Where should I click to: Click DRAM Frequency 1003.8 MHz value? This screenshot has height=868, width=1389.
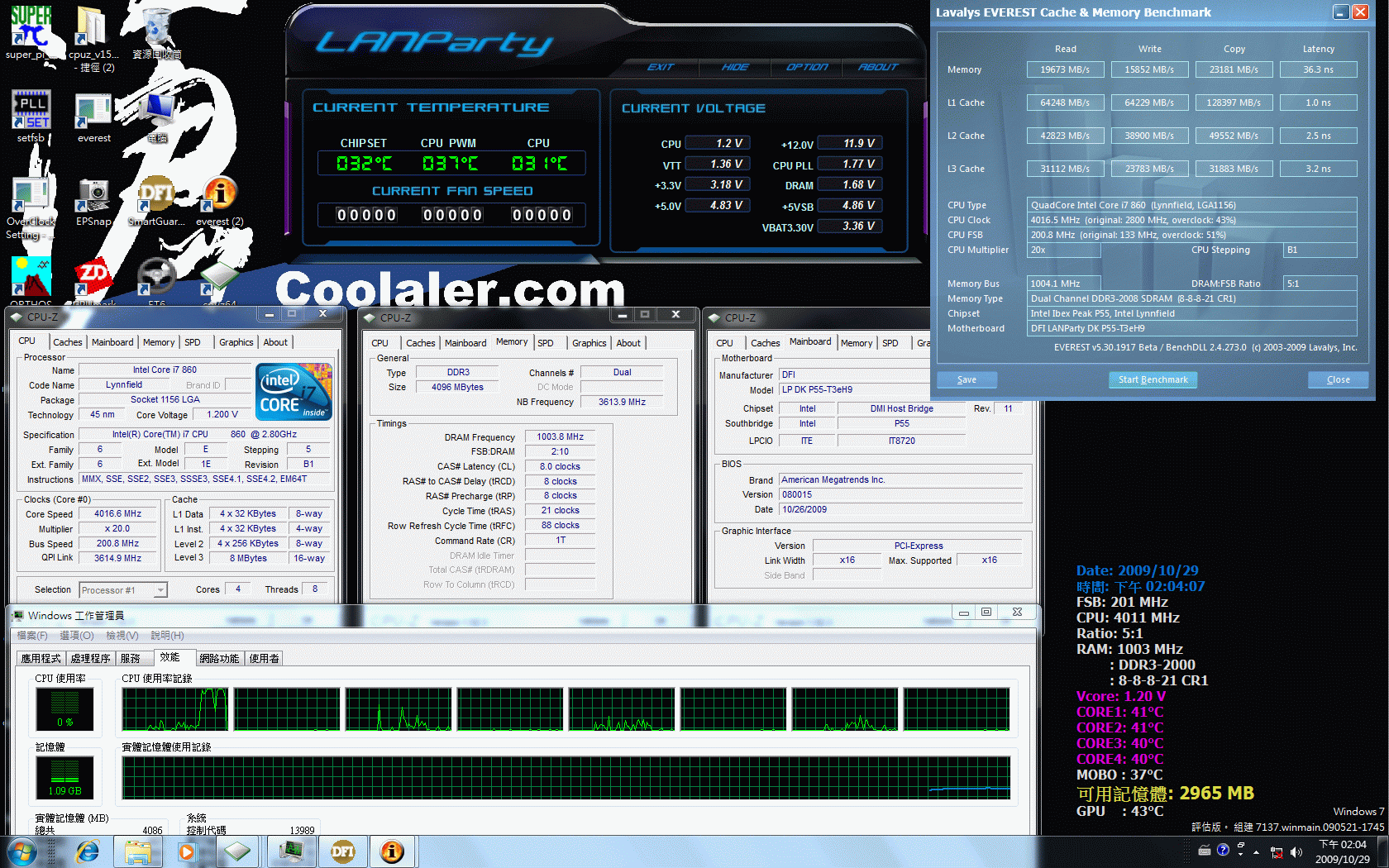tap(560, 437)
